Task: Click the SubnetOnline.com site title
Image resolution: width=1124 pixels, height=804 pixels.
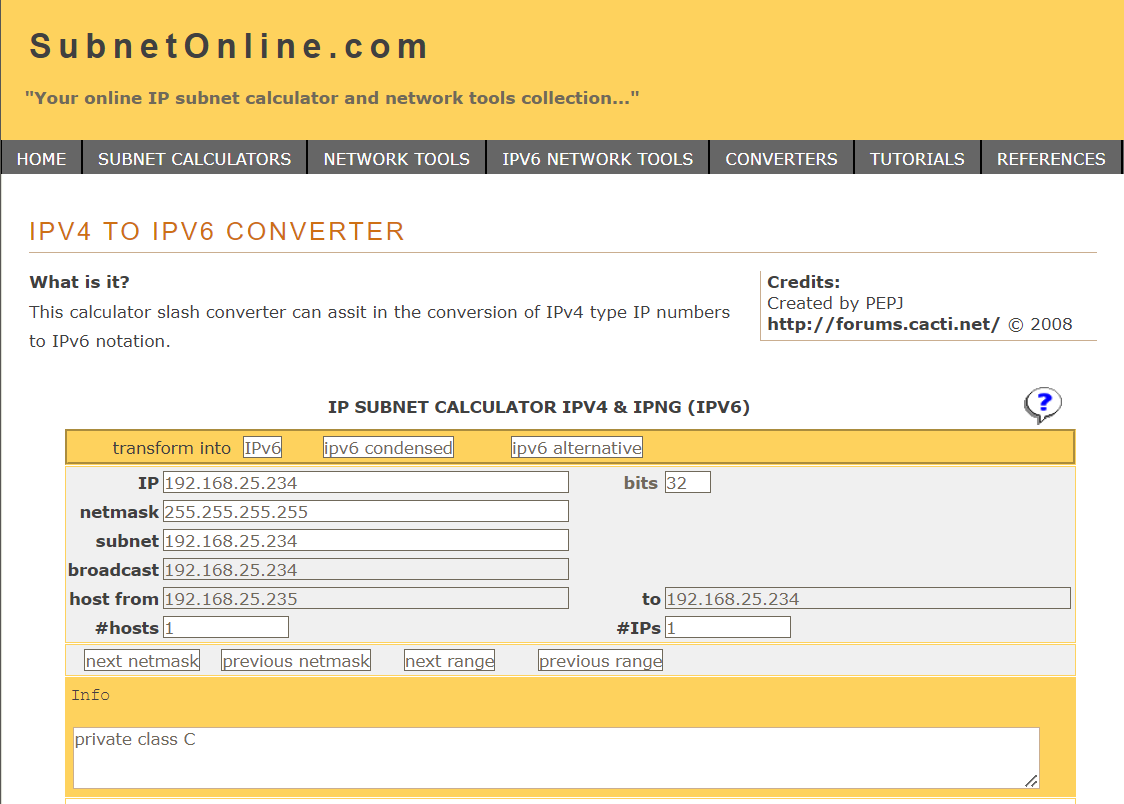Action: tap(229, 47)
